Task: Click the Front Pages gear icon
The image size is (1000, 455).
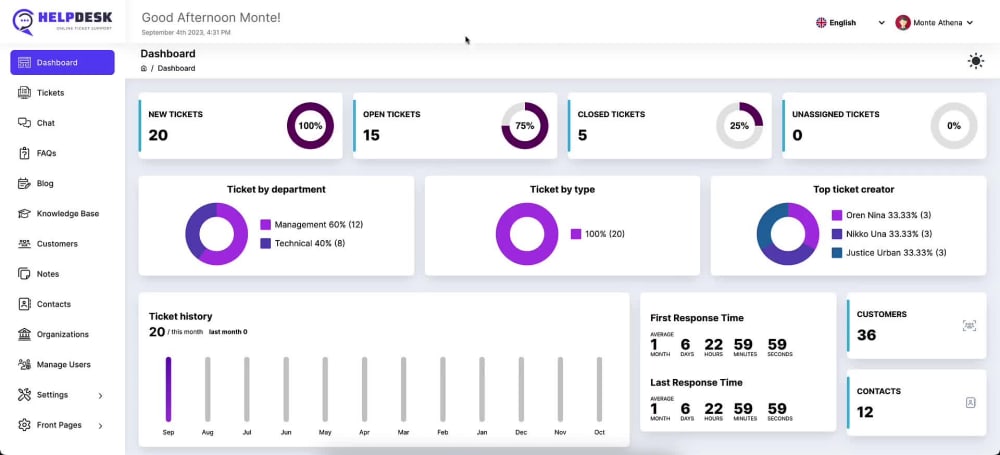Action: pyautogui.click(x=24, y=425)
